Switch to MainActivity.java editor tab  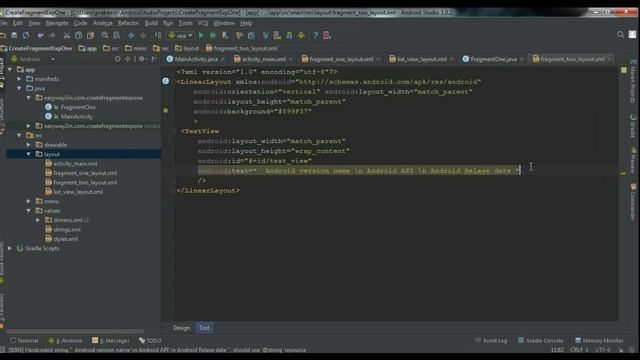click(x=196, y=59)
